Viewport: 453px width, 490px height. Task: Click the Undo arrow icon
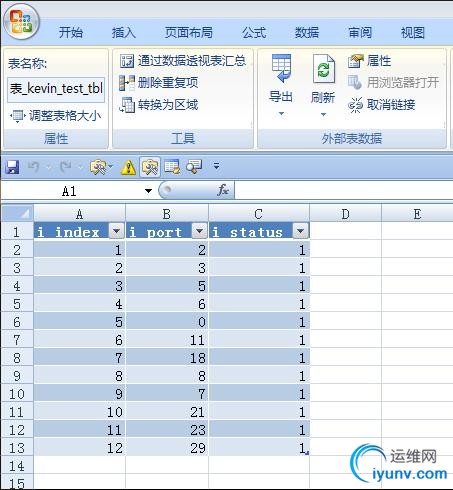34,167
